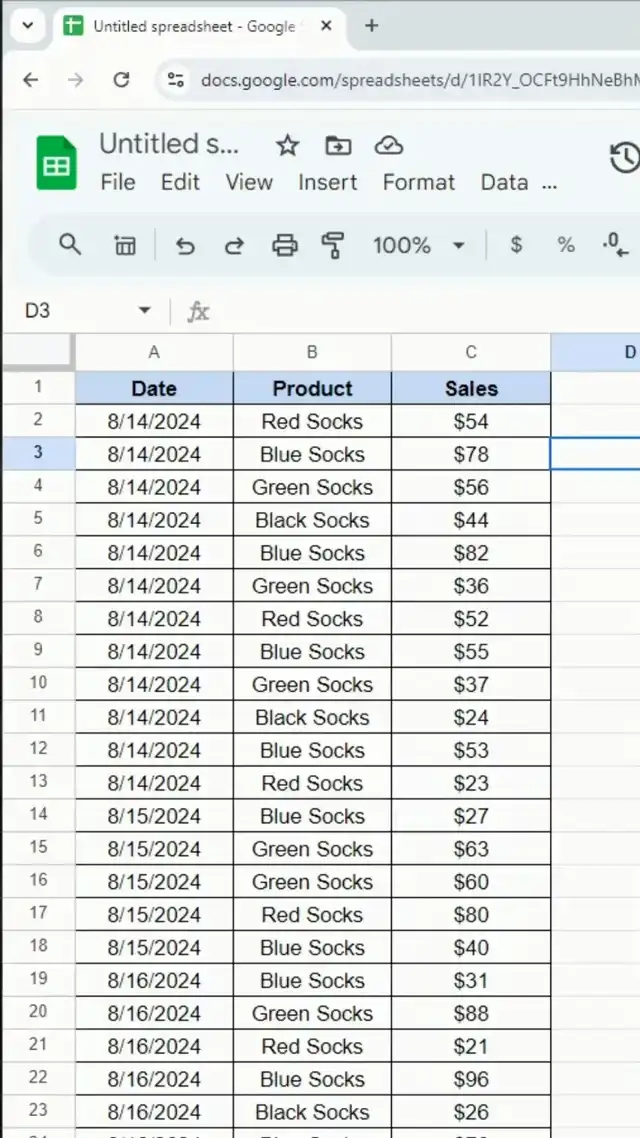Expand the 100% zoom dropdown
This screenshot has width=640, height=1138.
459,245
